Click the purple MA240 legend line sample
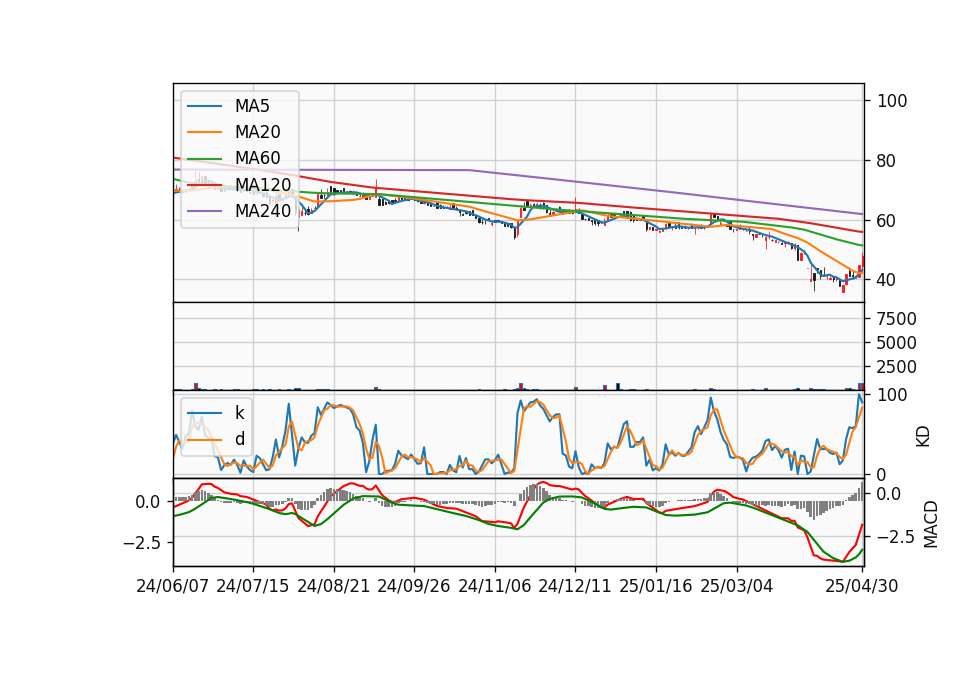The height and width of the screenshot is (690, 960). 204,211
